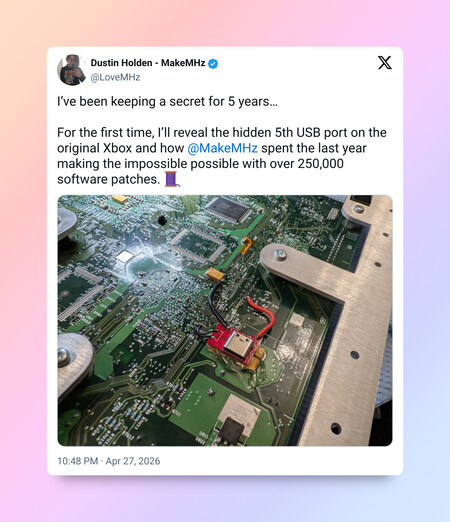450x522 pixels.
Task: Click the Apr 27, 2026 date
Action: [x=133, y=461]
